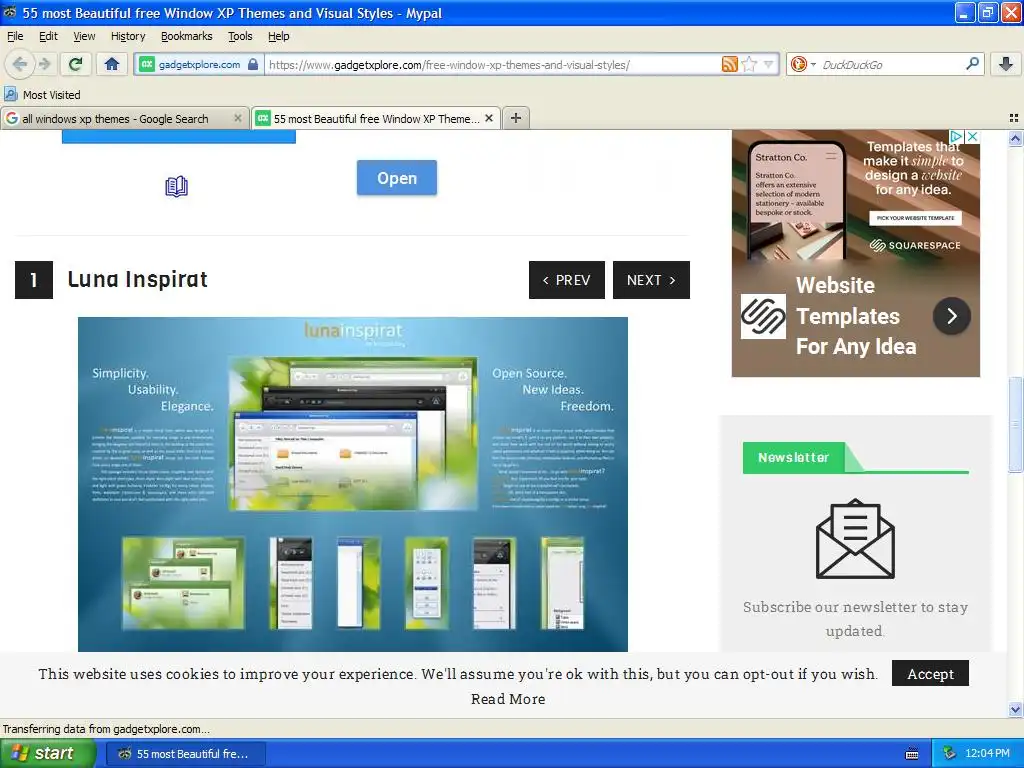
Task: Click the newsletter envelope icon
Action: tap(855, 538)
